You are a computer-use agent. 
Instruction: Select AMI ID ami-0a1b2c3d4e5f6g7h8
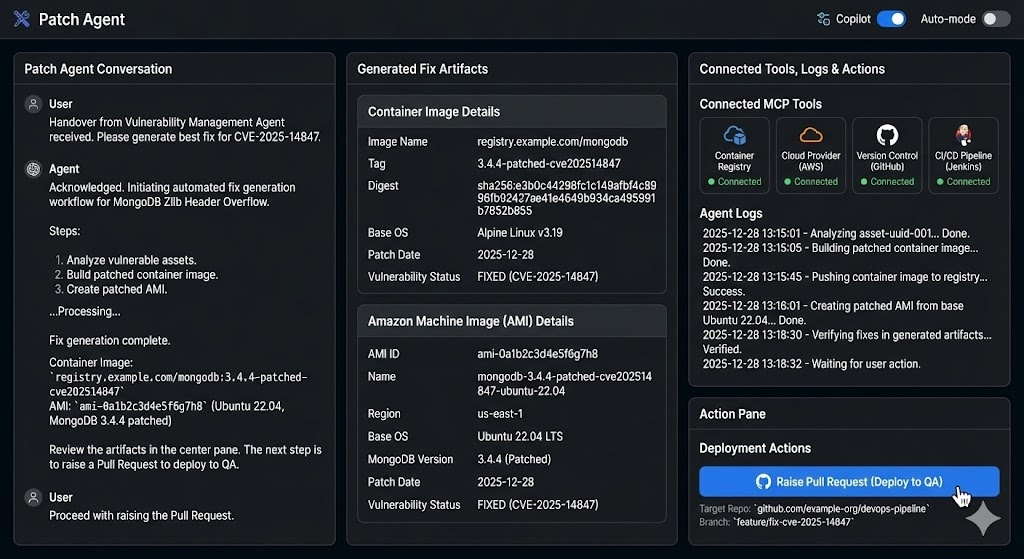(x=537, y=354)
